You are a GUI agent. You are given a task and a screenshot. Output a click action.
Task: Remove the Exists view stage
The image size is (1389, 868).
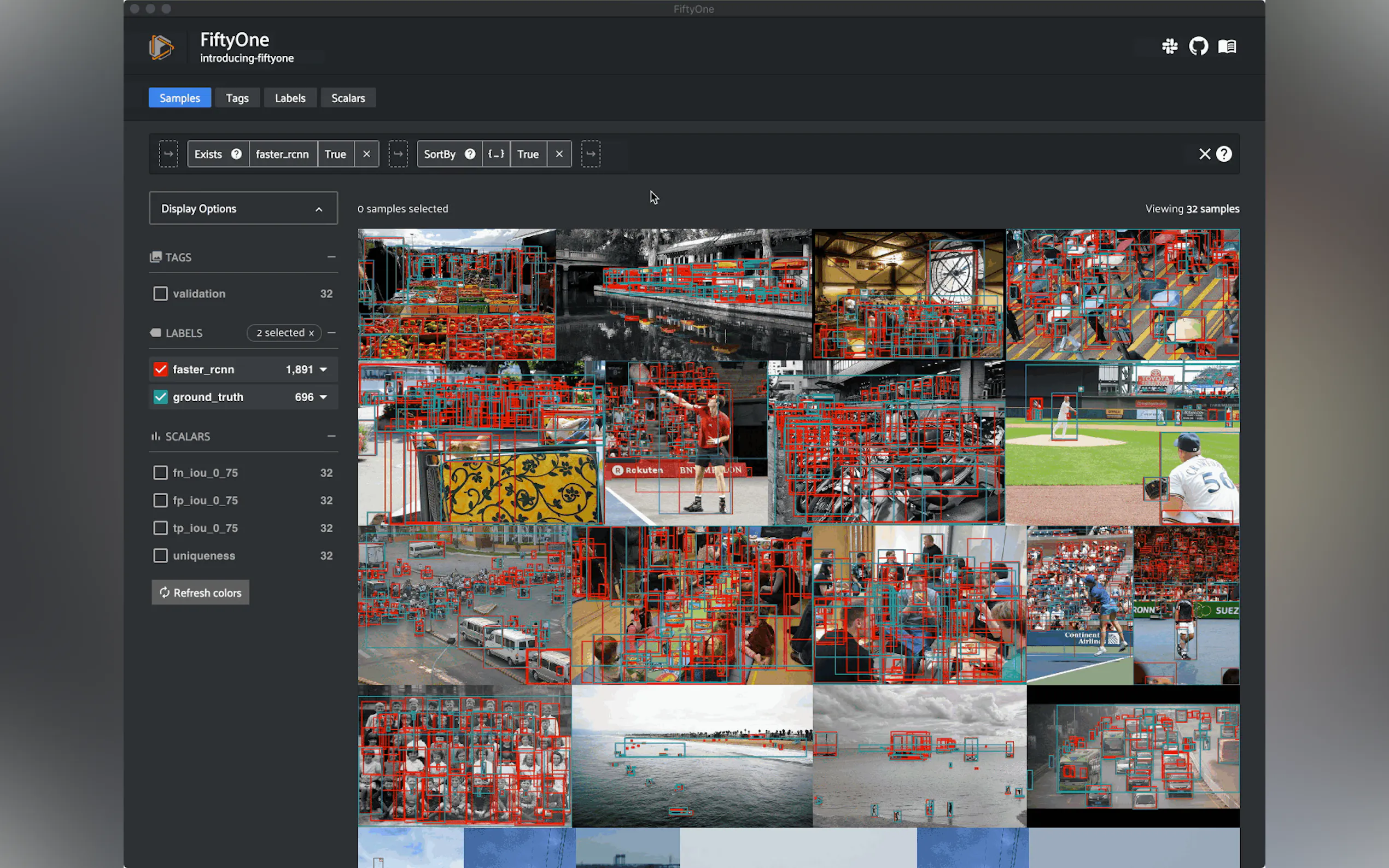(x=366, y=154)
